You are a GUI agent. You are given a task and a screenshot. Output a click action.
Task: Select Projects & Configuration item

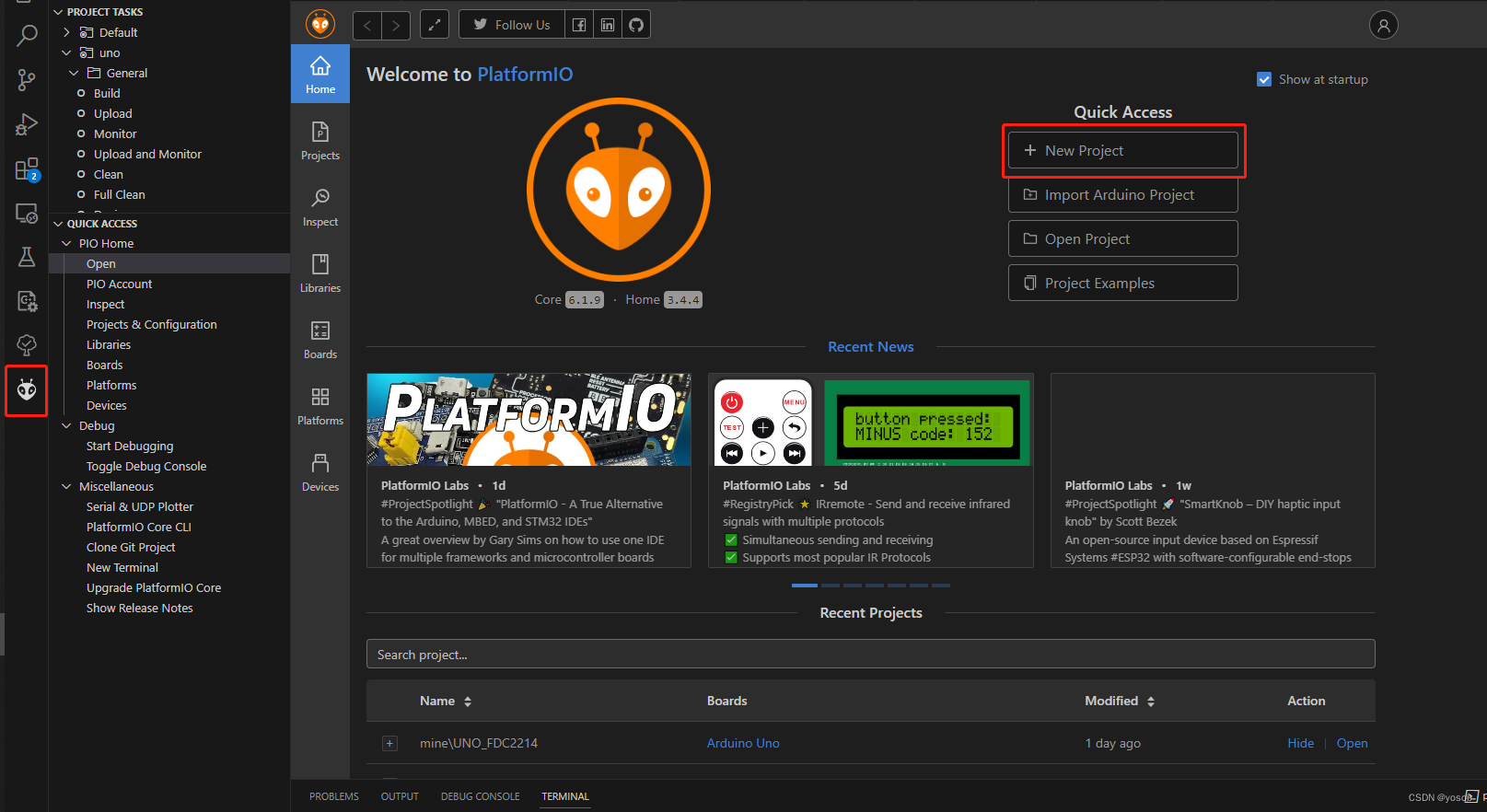[x=152, y=324]
